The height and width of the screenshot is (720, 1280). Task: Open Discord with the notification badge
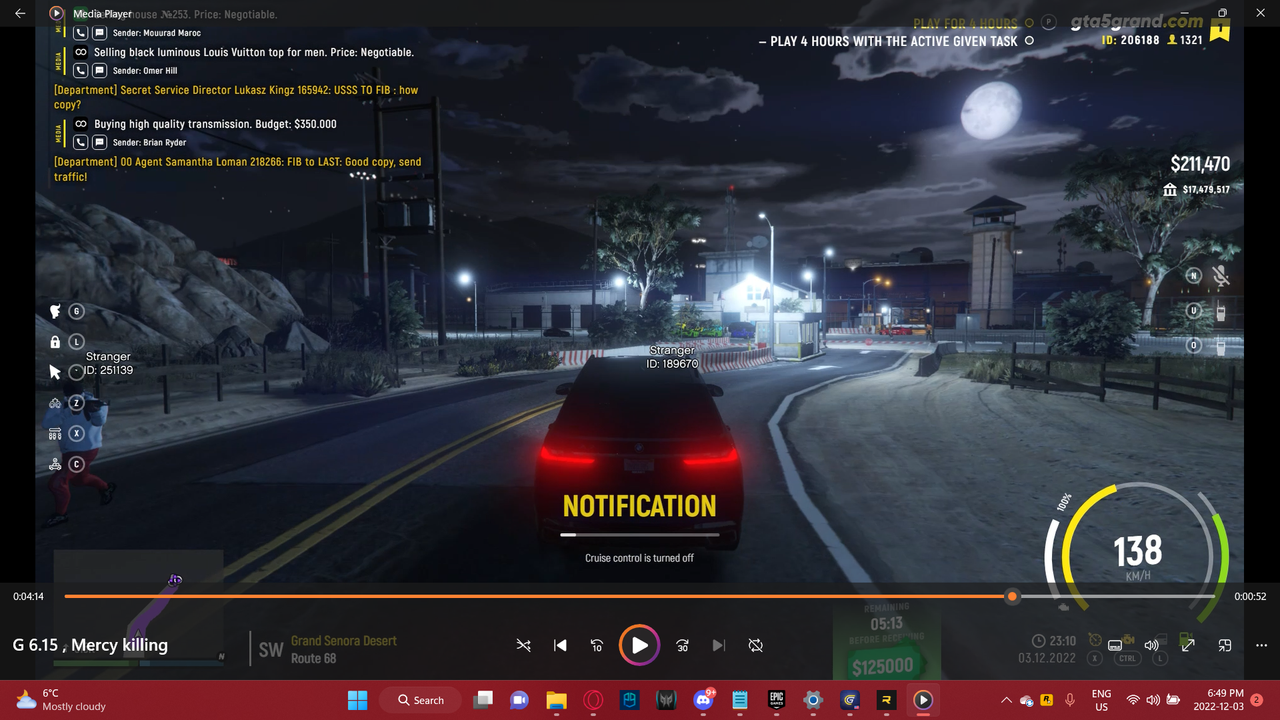click(703, 699)
